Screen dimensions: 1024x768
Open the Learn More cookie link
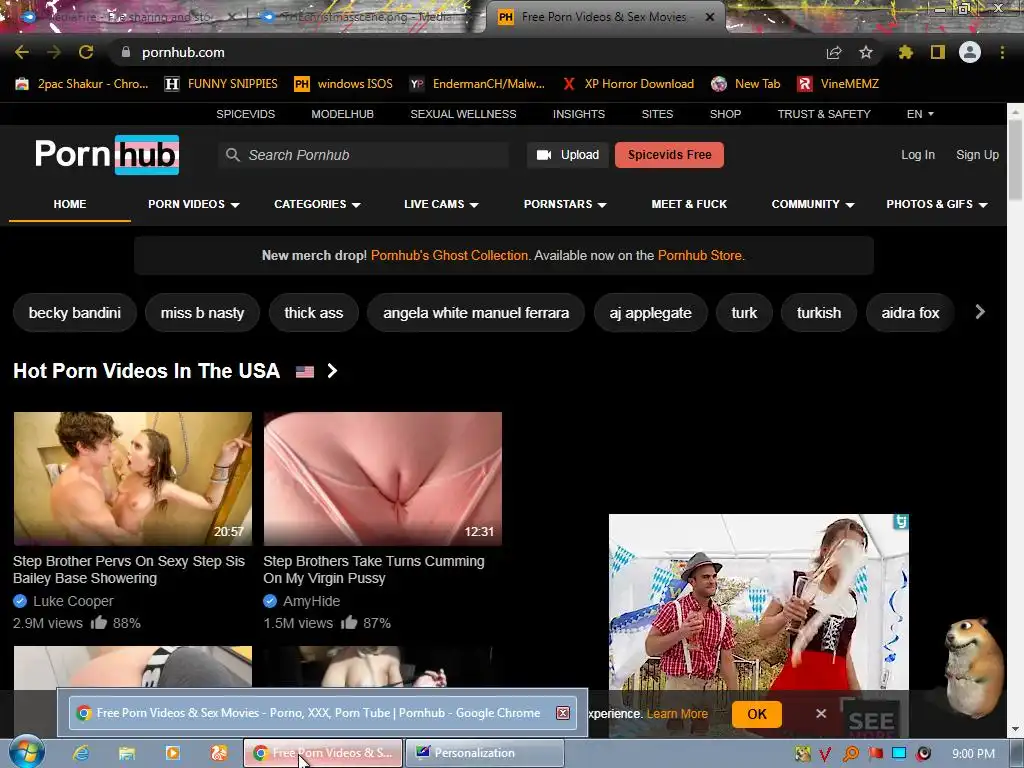click(677, 714)
